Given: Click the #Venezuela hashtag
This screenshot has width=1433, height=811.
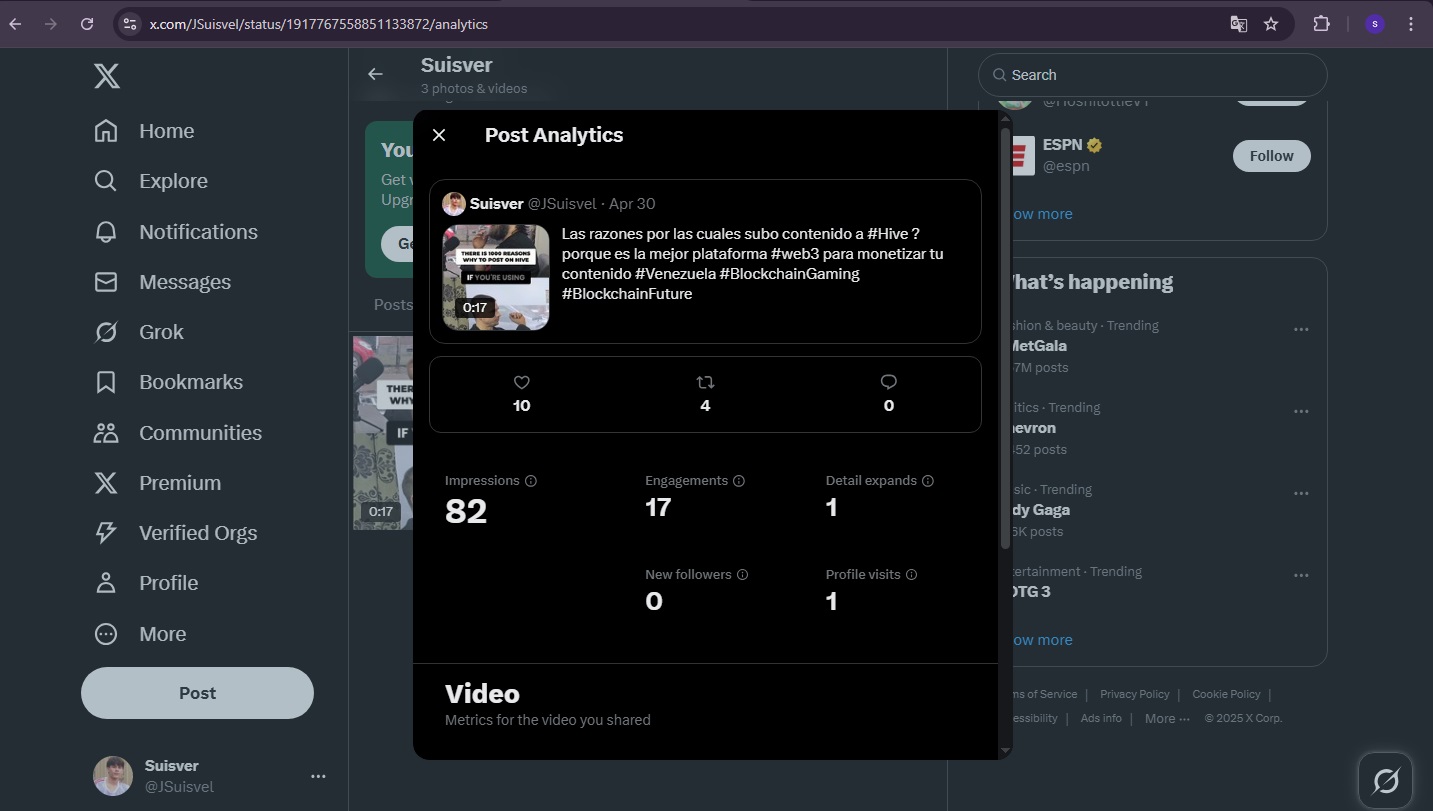Looking at the screenshot, I should [x=675, y=273].
